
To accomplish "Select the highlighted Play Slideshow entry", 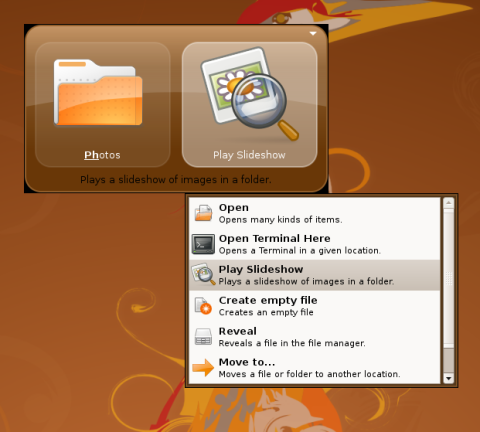I will coord(315,275).
